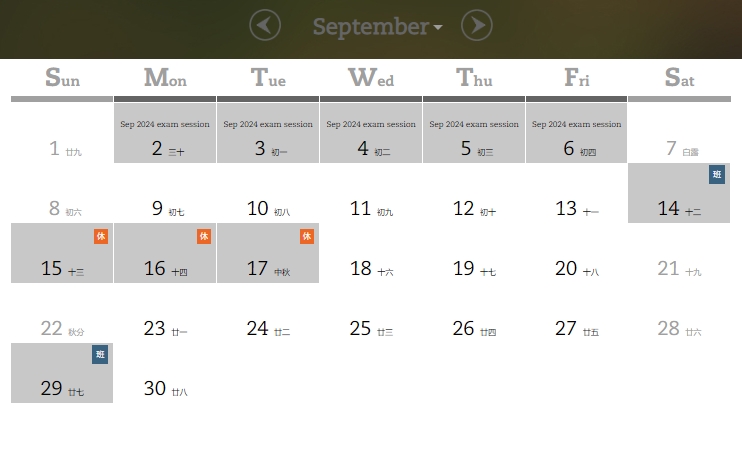The width and height of the screenshot is (742, 455).
Task: Click the 班 workday badge on the 29th
Action: click(x=100, y=355)
